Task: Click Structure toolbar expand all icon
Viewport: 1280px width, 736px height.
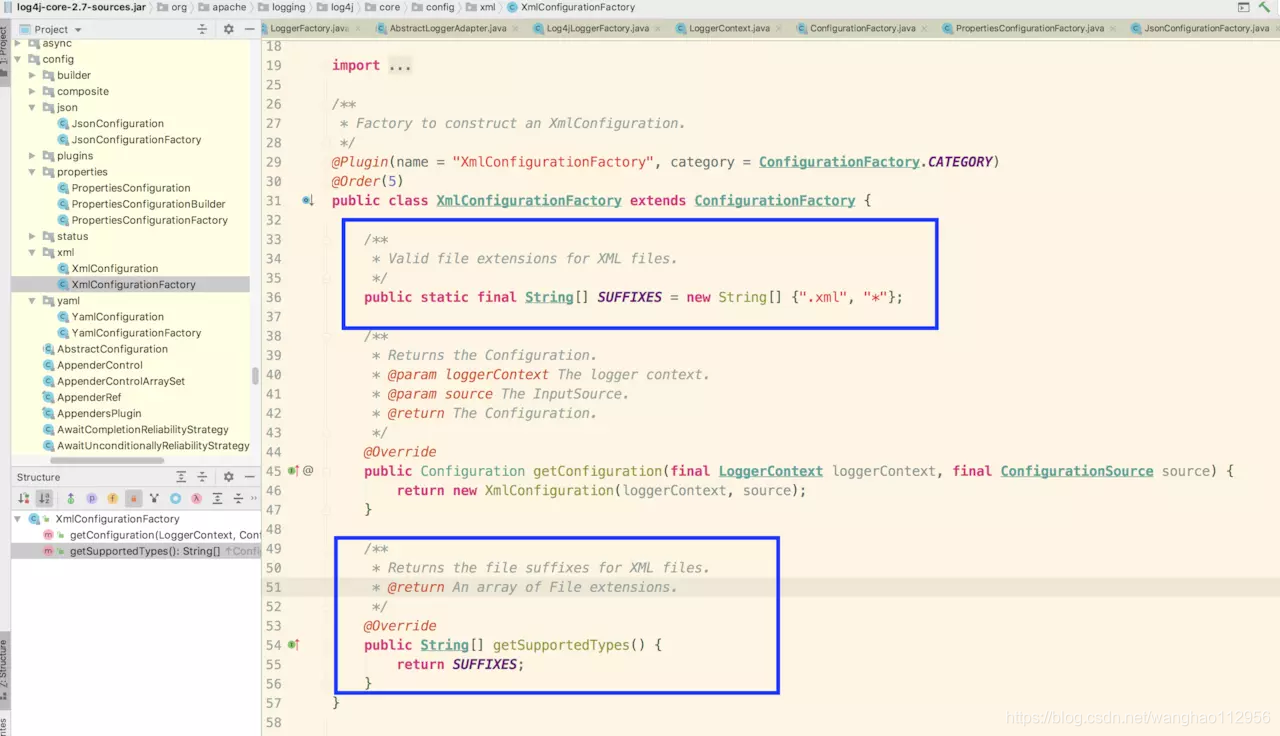Action: pos(217,498)
